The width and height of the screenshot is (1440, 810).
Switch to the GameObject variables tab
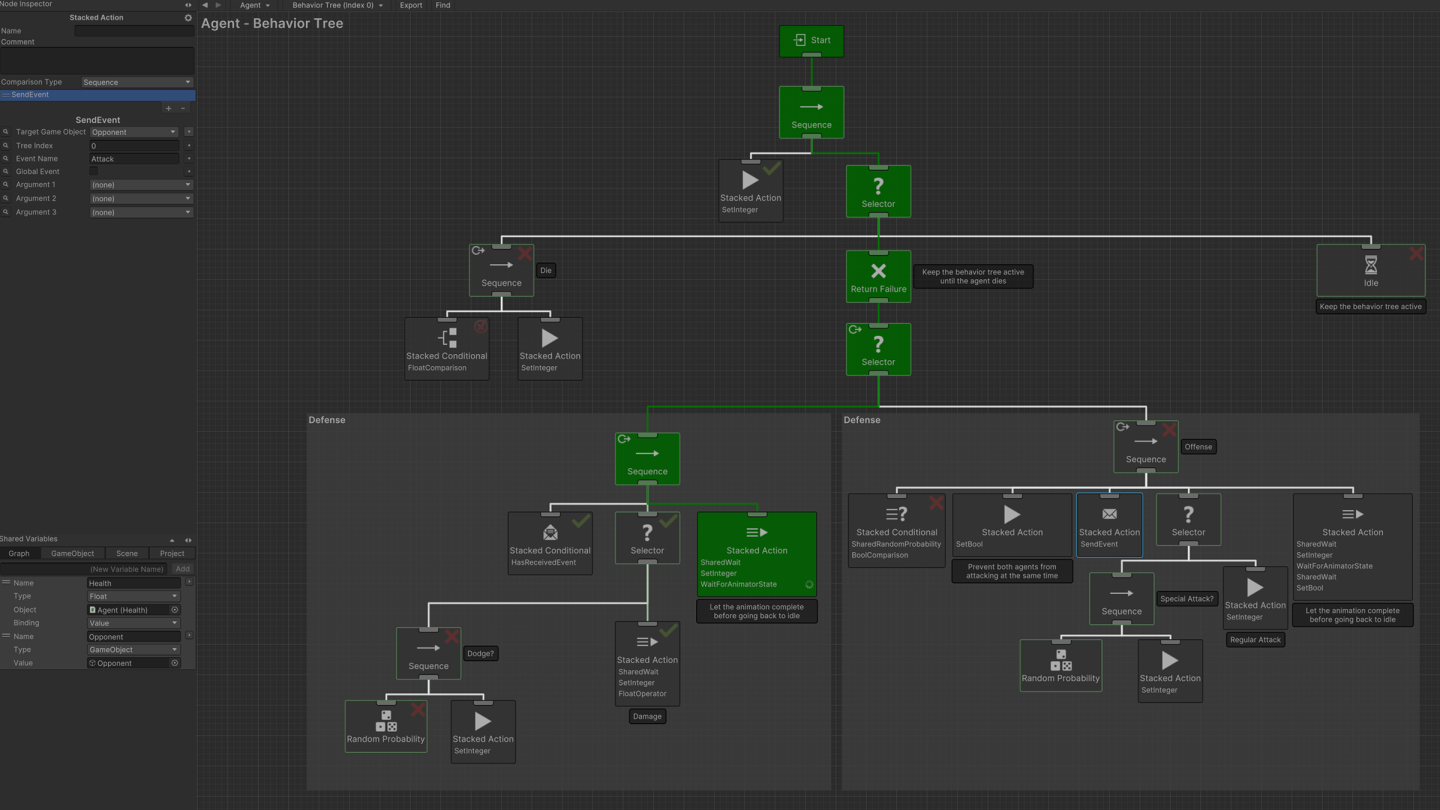pyautogui.click(x=72, y=553)
